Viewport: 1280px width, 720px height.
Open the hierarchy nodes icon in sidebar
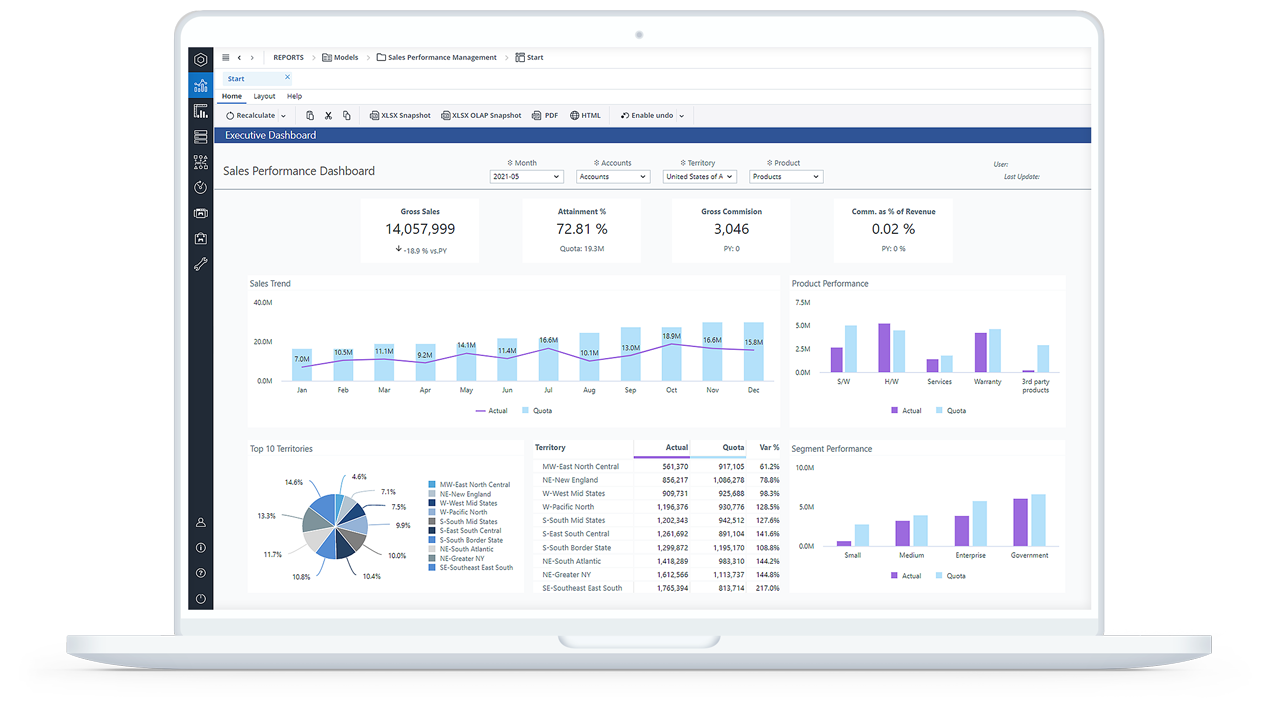pos(201,162)
